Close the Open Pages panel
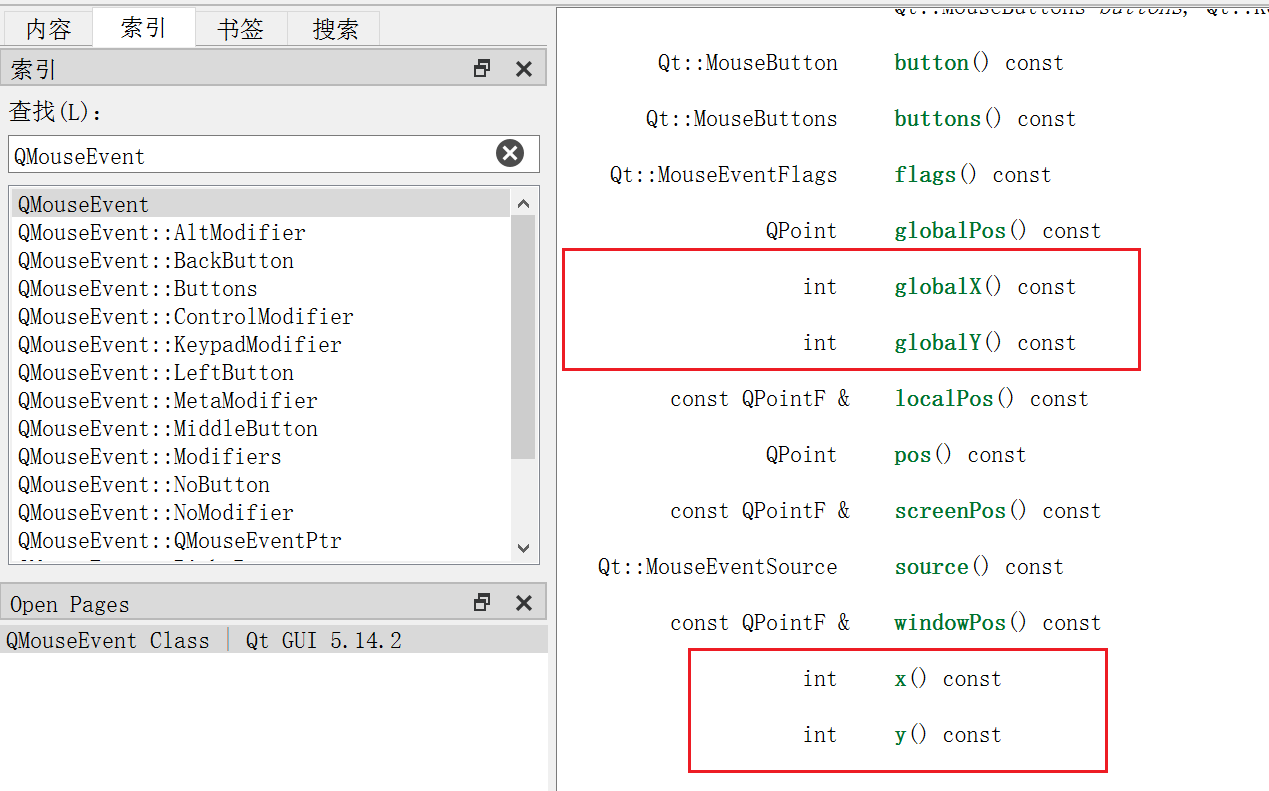This screenshot has height=791, width=1269. click(523, 602)
